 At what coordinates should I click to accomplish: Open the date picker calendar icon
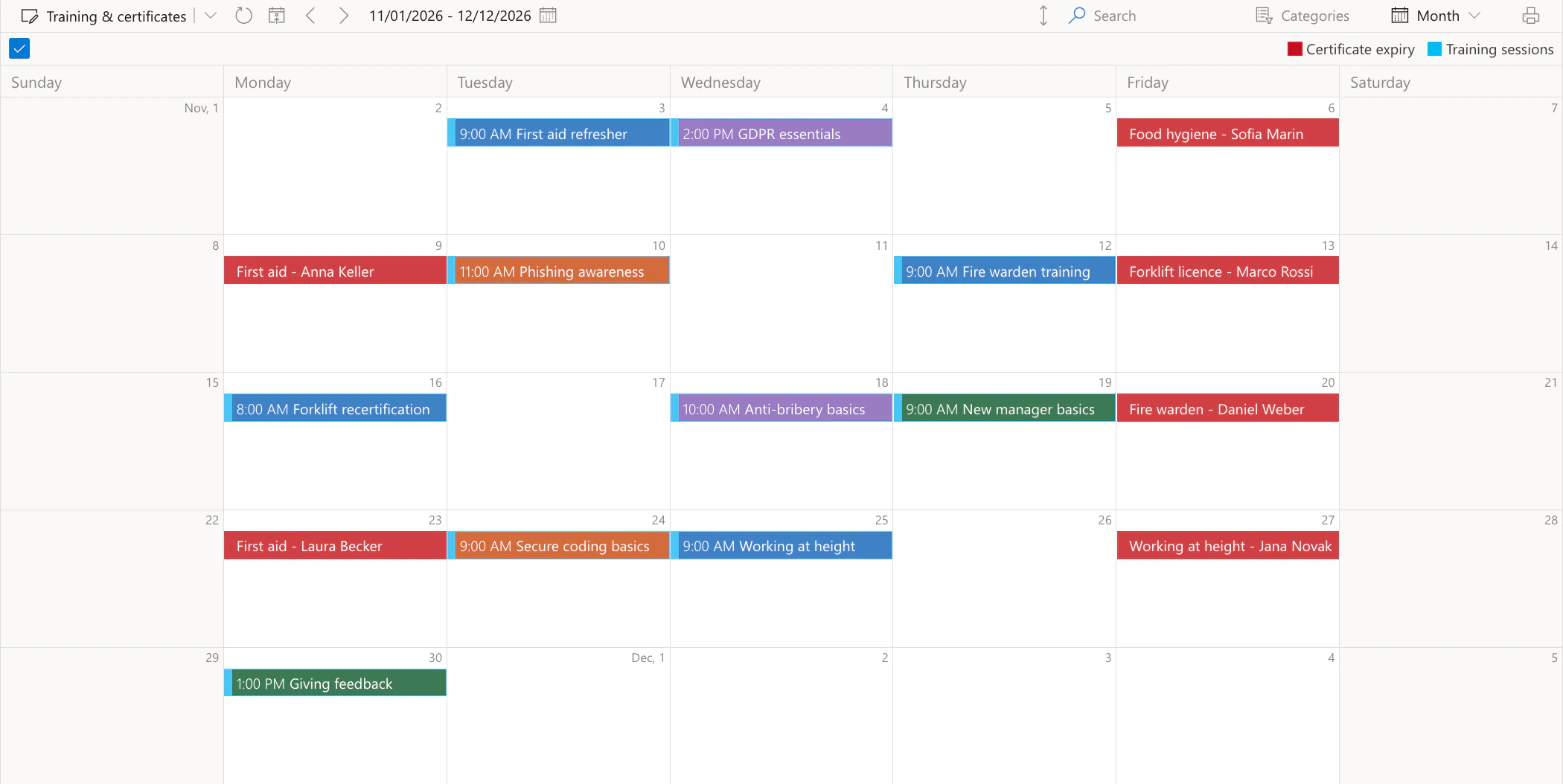(548, 16)
